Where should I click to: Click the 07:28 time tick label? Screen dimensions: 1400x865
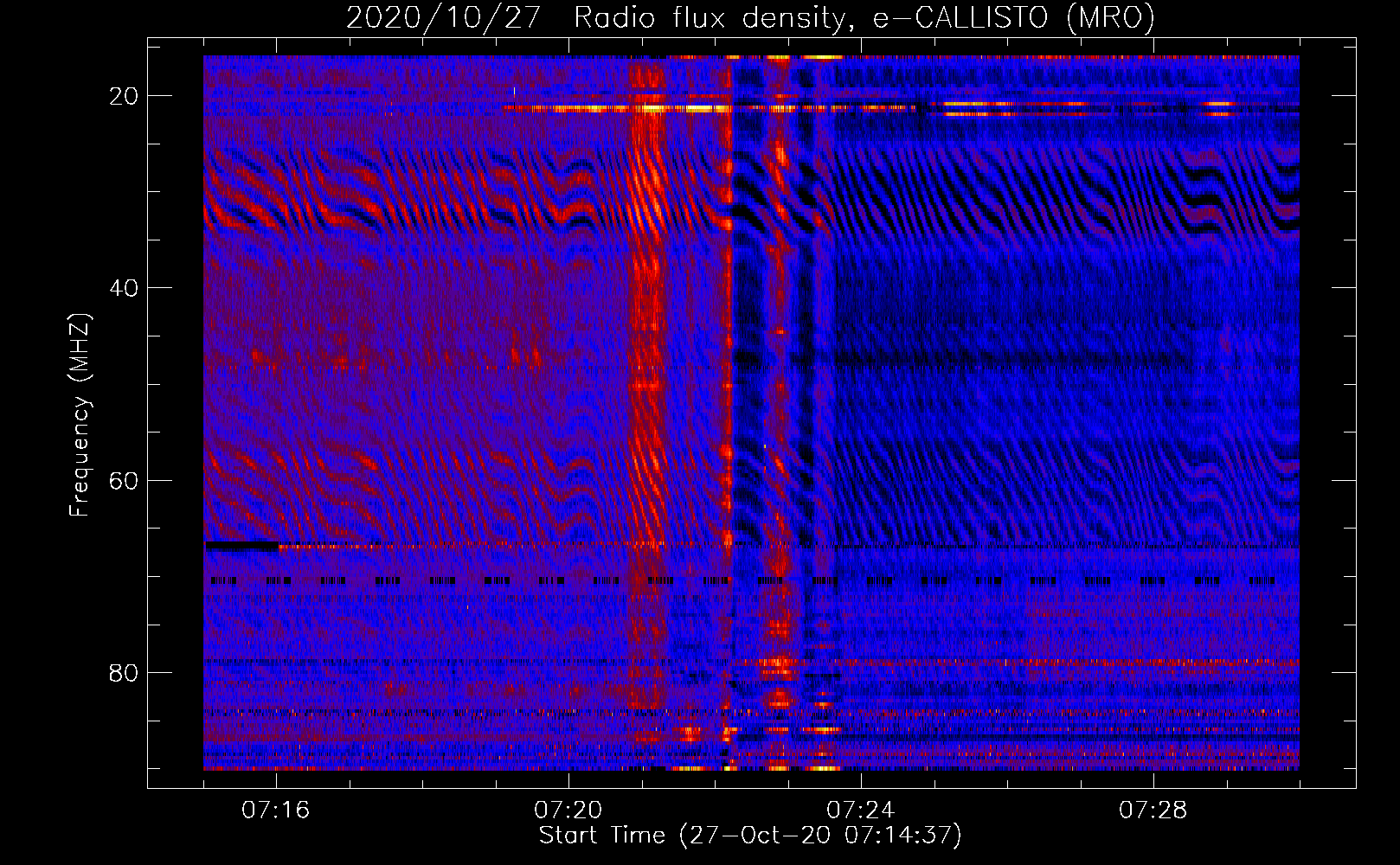[1153, 811]
